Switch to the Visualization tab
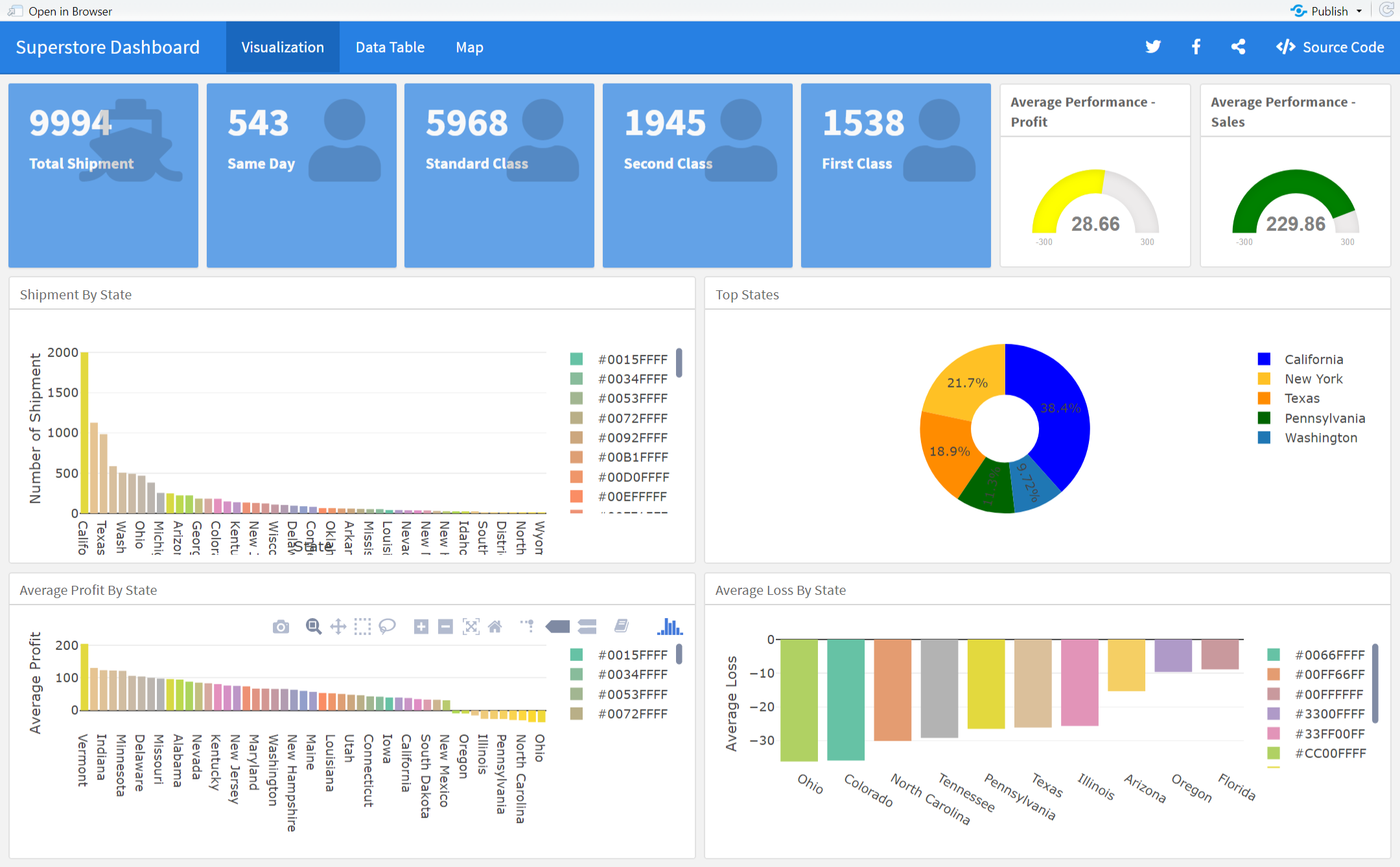This screenshot has height=867, width=1400. coord(283,47)
